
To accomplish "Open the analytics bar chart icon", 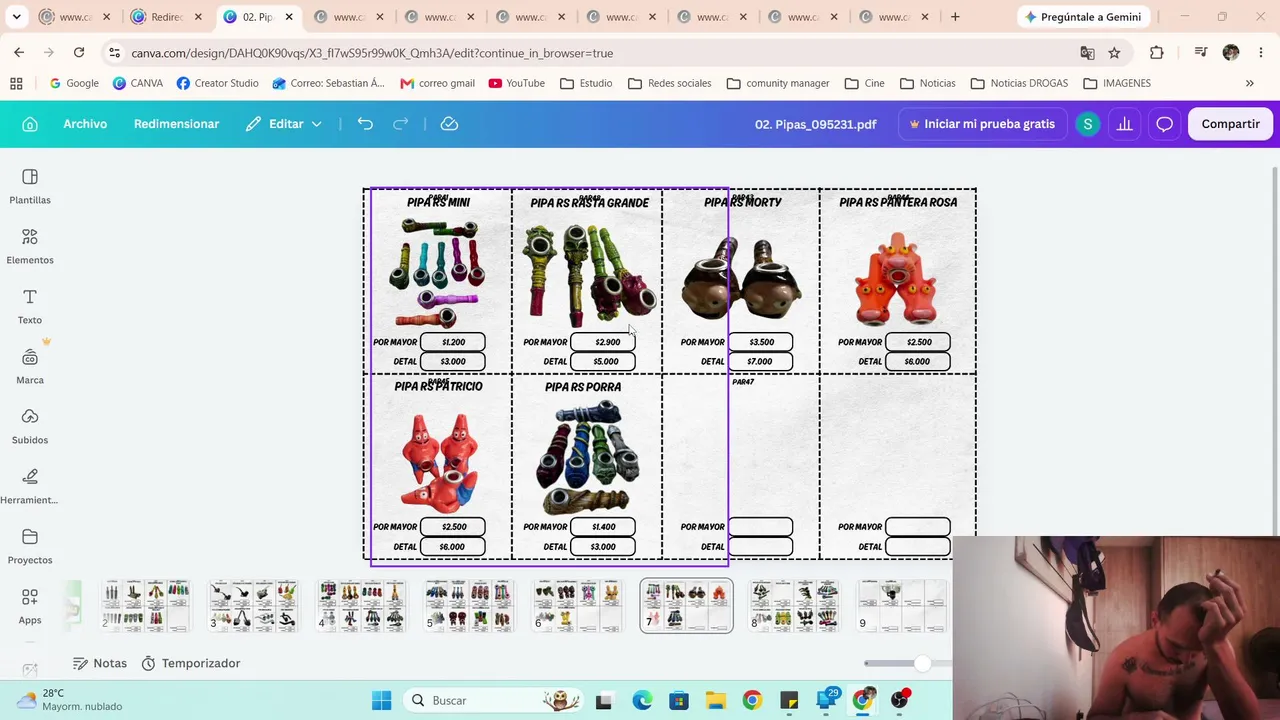I will [1125, 124].
